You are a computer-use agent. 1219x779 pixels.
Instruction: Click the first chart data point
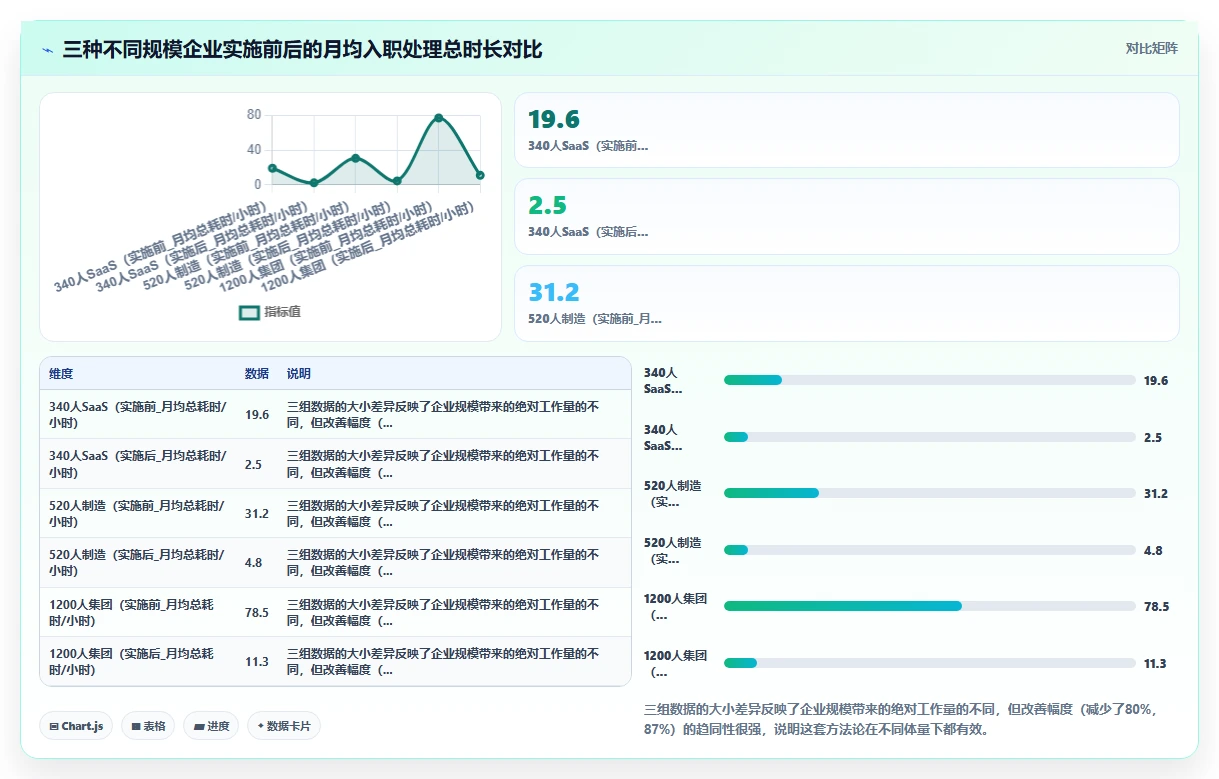pyautogui.click(x=272, y=168)
